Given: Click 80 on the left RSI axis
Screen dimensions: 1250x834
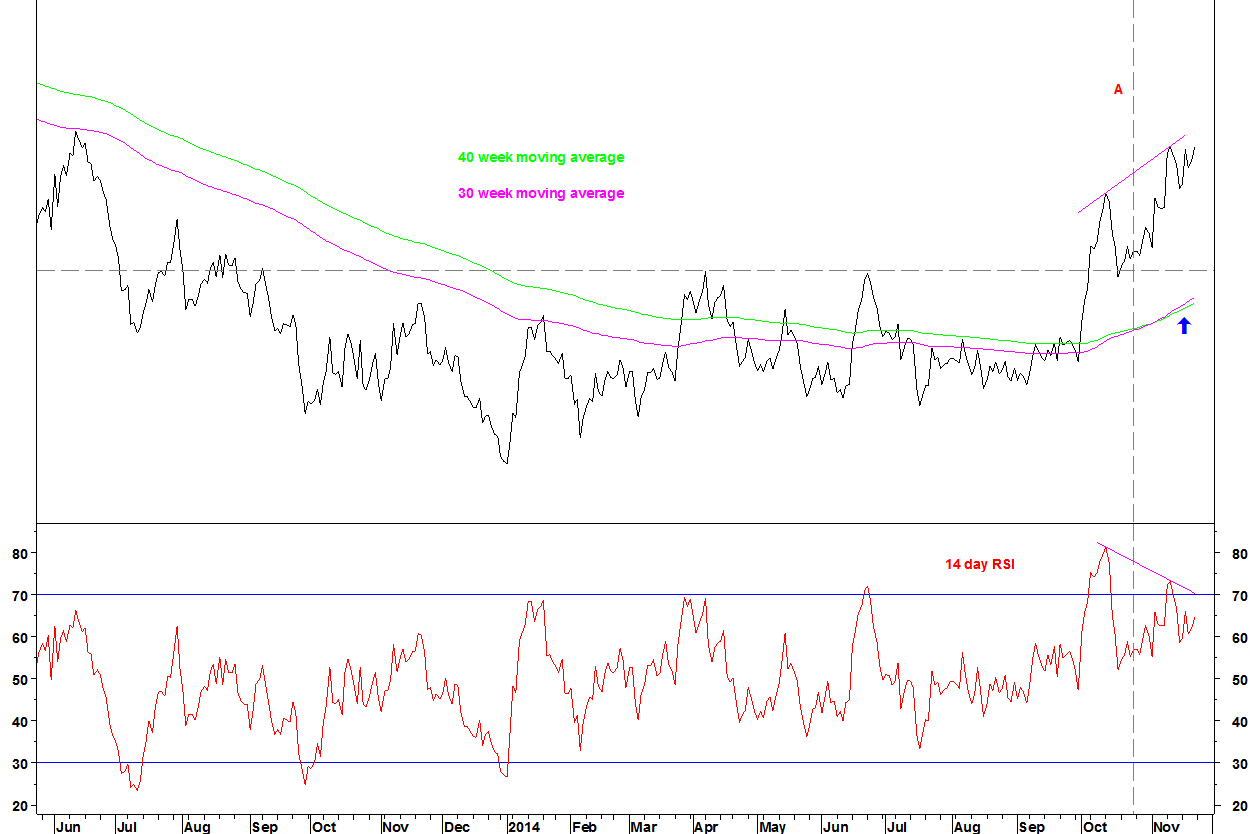Looking at the screenshot, I should tap(17, 553).
